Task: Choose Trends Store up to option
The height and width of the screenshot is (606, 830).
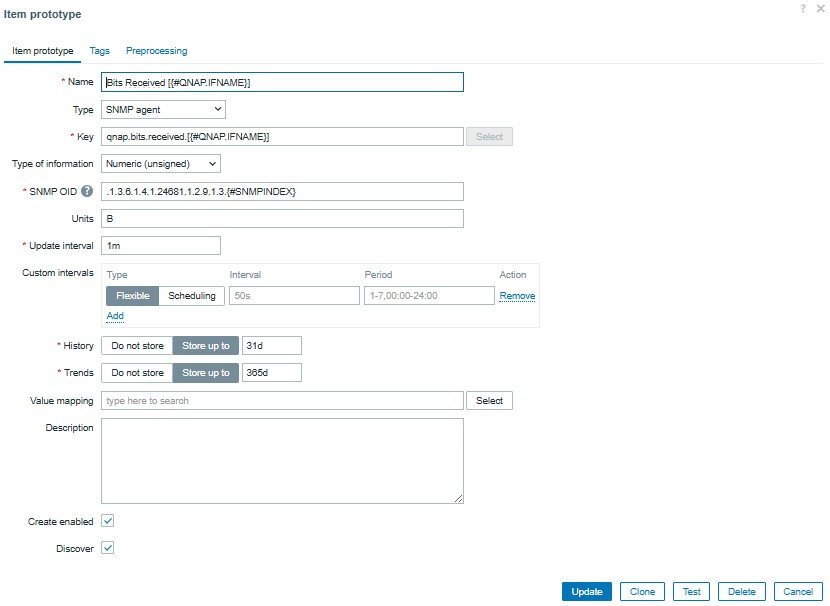Action: point(206,373)
